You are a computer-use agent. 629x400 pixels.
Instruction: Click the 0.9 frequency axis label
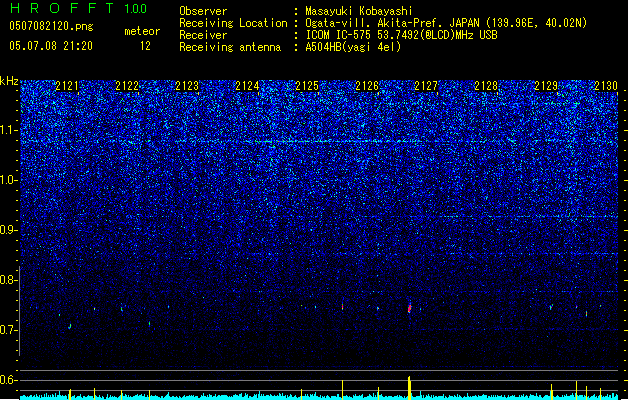8,230
